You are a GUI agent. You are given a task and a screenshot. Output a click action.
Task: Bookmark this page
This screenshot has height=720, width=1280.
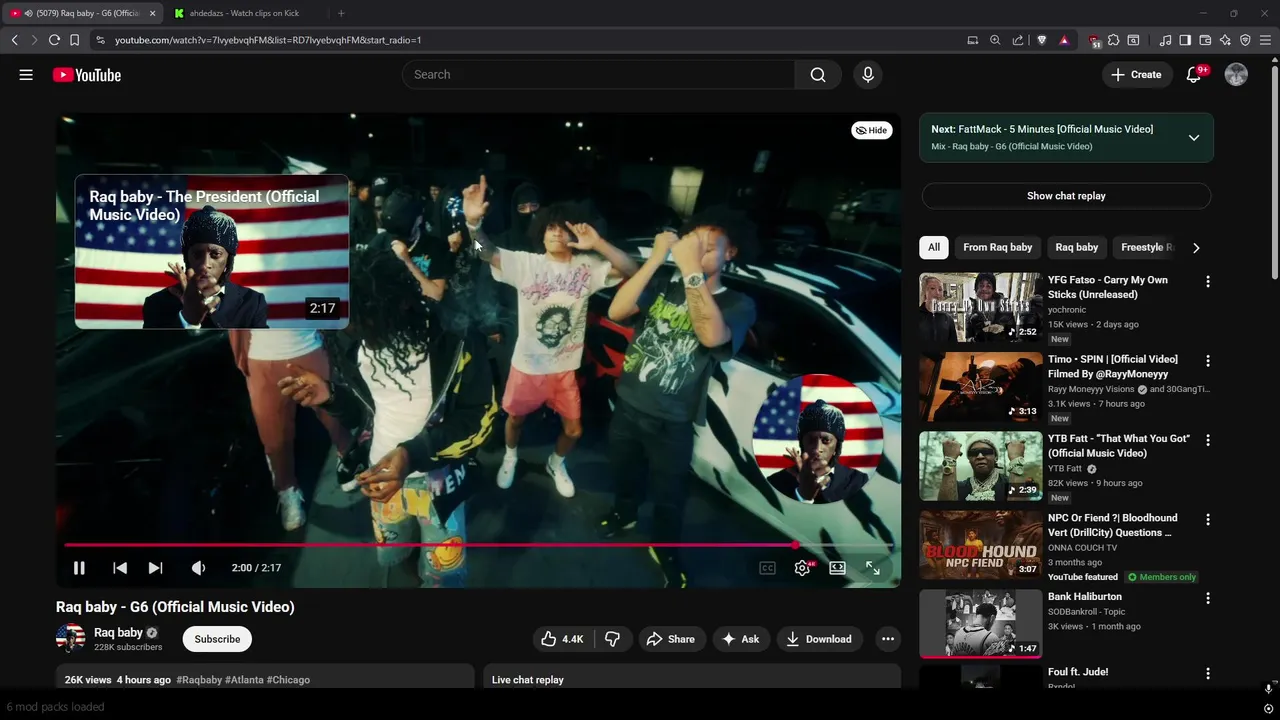pos(74,40)
